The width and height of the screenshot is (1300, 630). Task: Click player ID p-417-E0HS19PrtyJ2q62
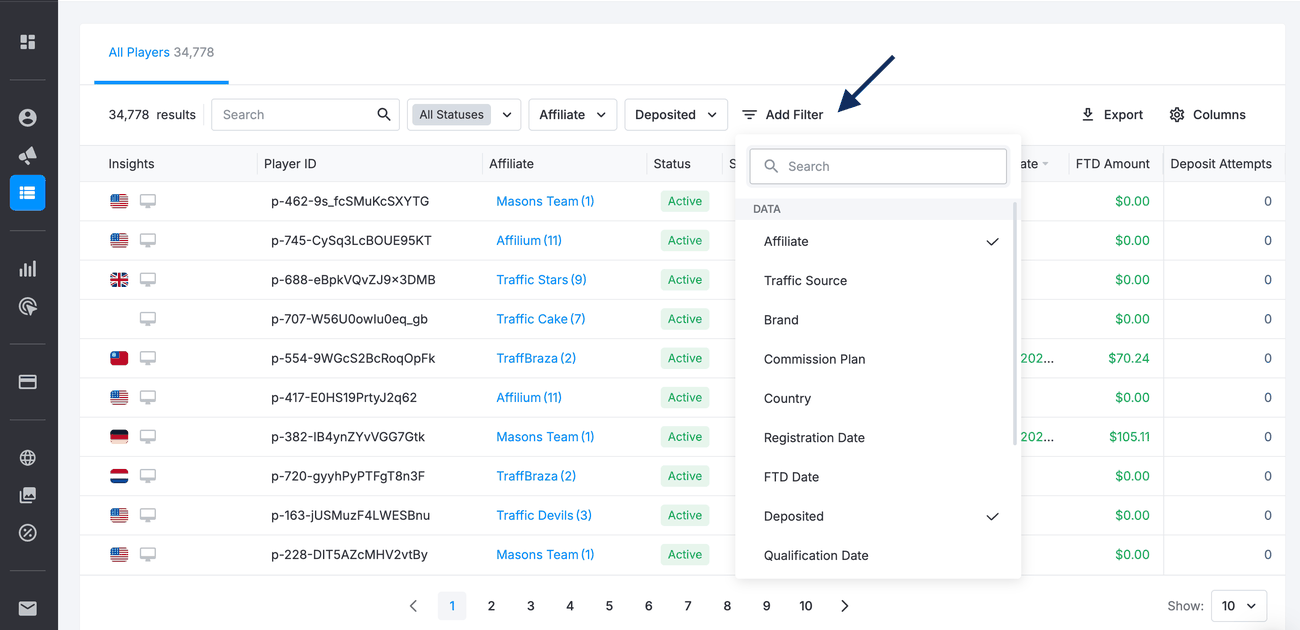[x=344, y=398]
